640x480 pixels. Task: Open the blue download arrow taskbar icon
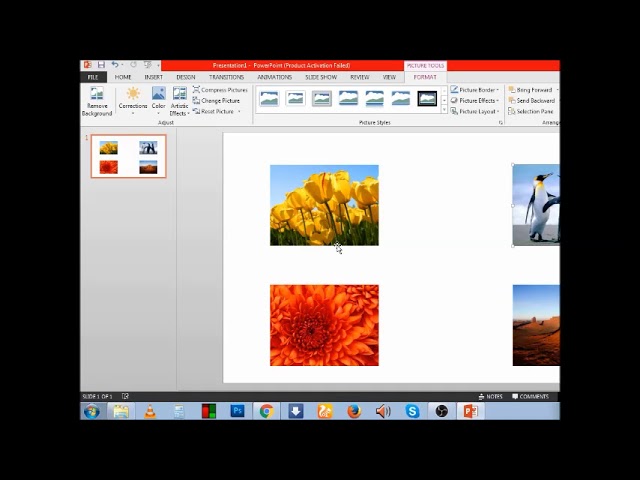[x=296, y=411]
